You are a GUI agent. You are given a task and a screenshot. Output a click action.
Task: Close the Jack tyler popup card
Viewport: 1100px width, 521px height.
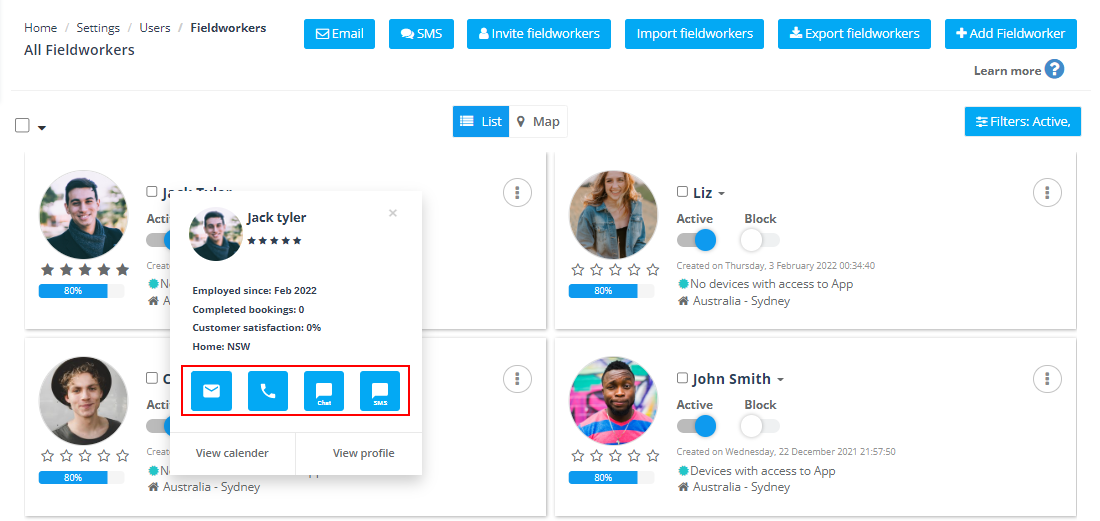(x=393, y=213)
